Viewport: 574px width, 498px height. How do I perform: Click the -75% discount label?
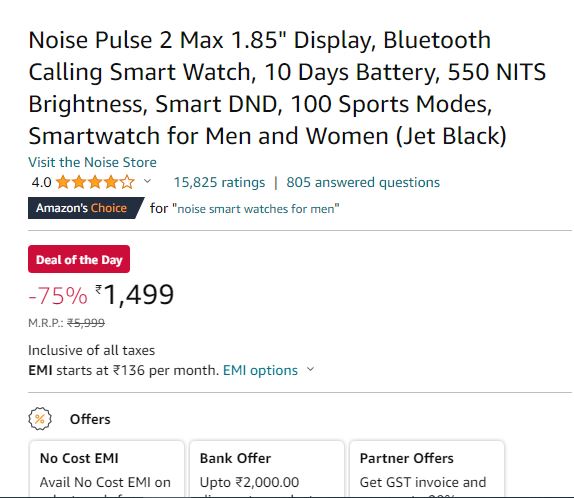[58, 296]
